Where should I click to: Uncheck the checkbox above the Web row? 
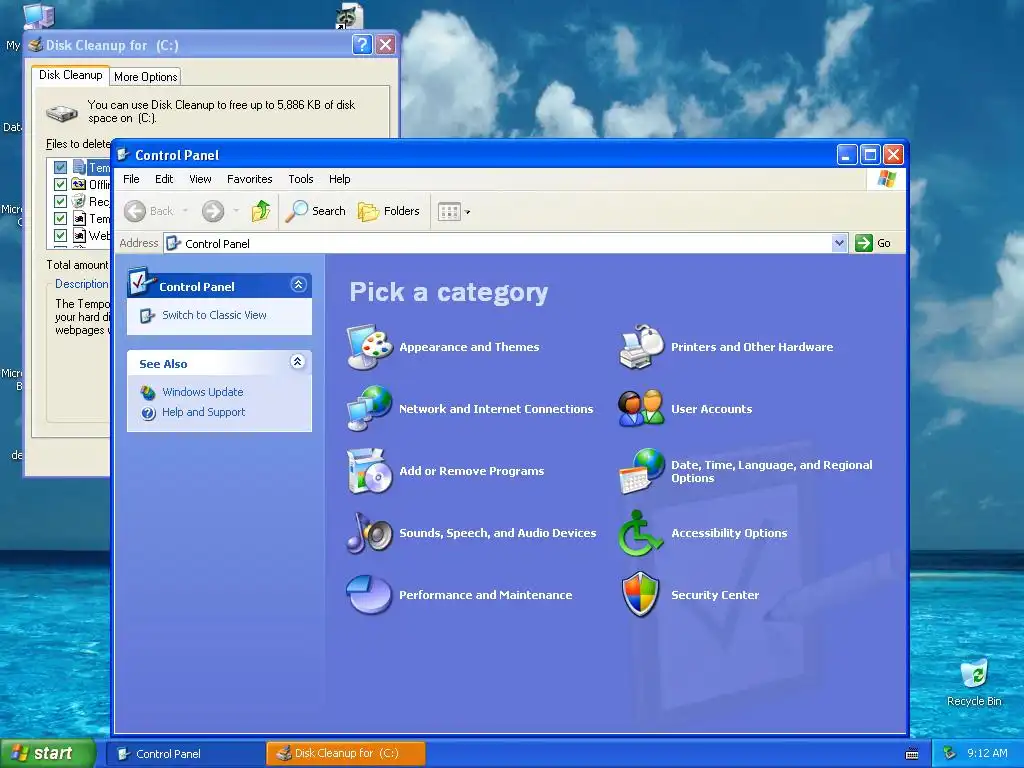point(60,218)
